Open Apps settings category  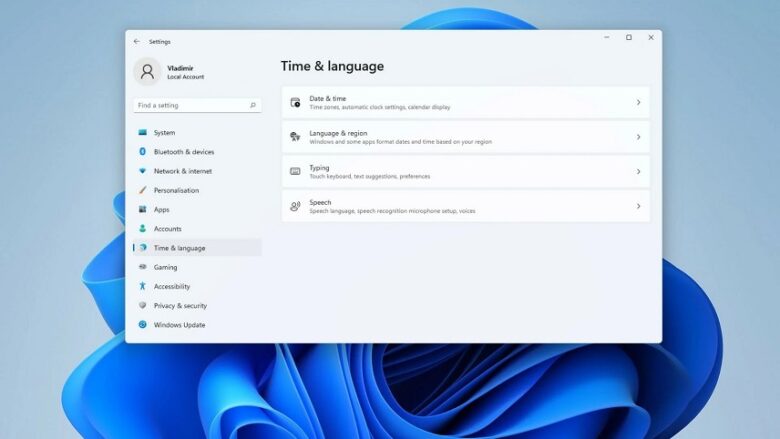click(x=197, y=209)
